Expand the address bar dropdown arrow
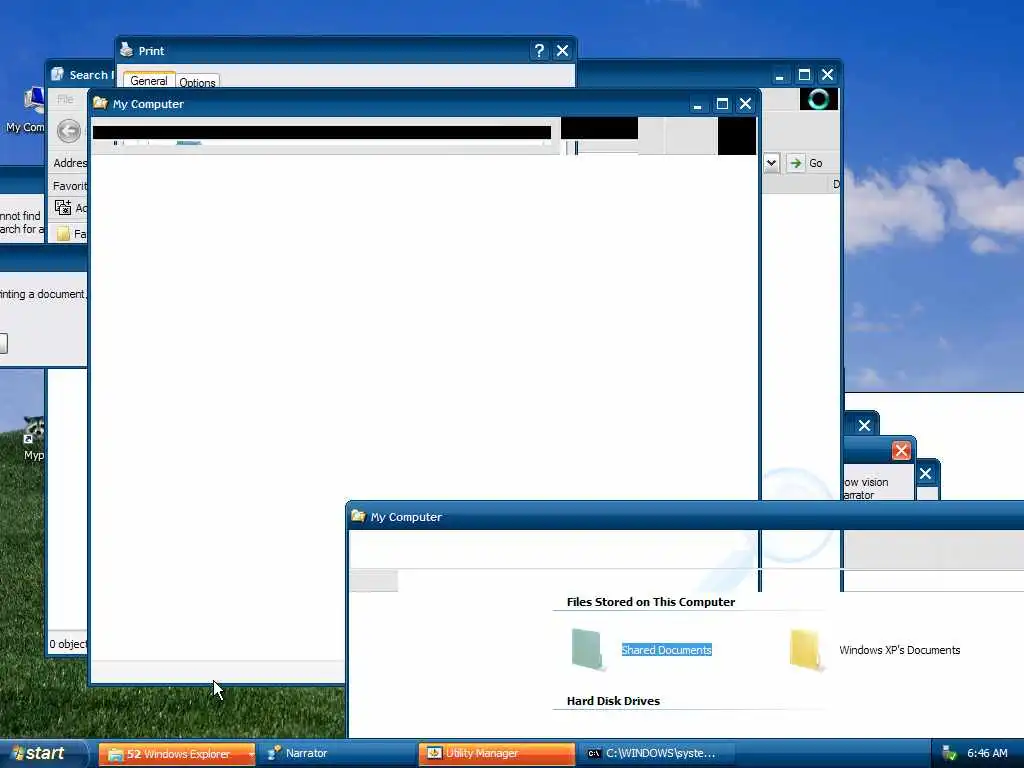The width and height of the screenshot is (1024, 768). 771,163
